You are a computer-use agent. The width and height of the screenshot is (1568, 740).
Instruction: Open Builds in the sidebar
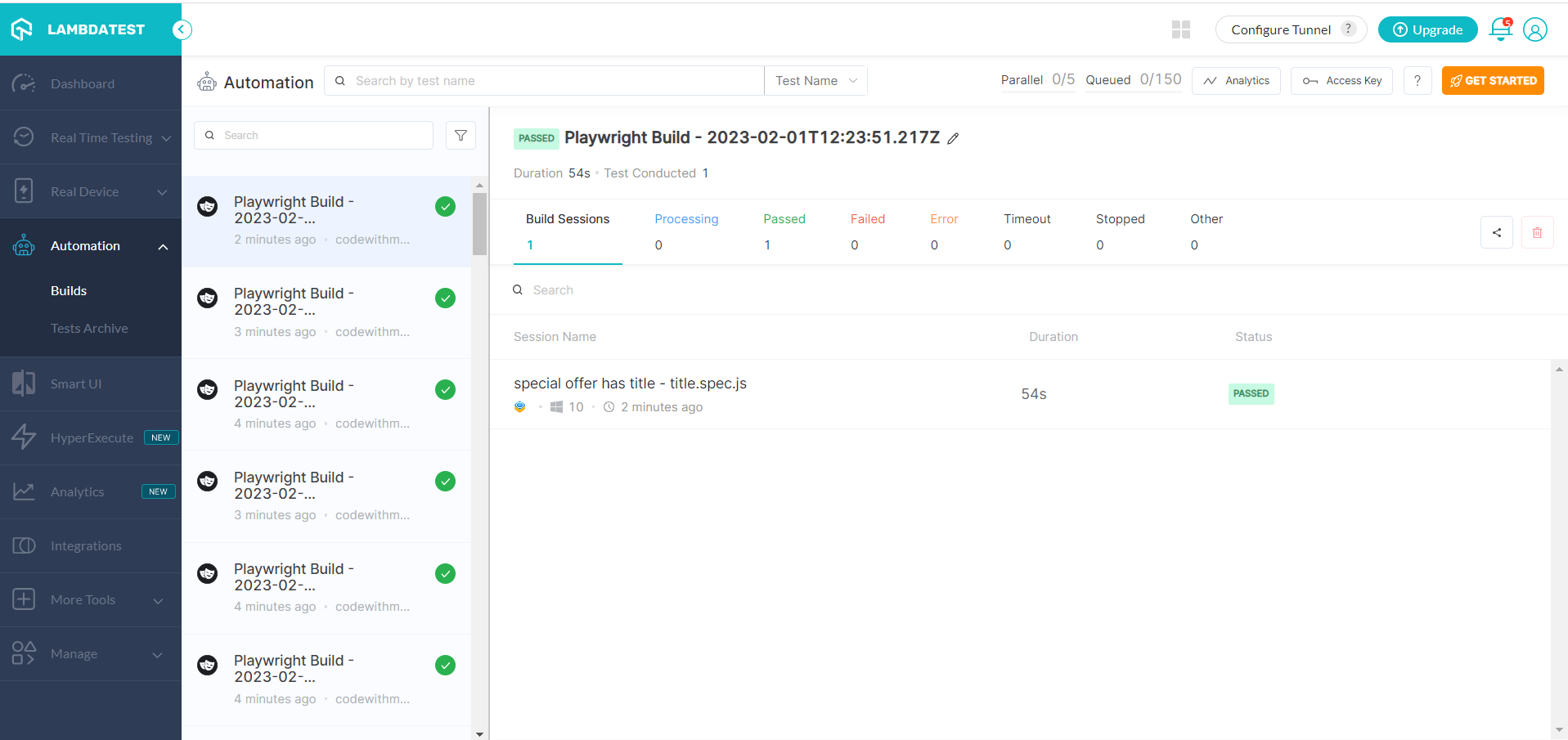[69, 290]
